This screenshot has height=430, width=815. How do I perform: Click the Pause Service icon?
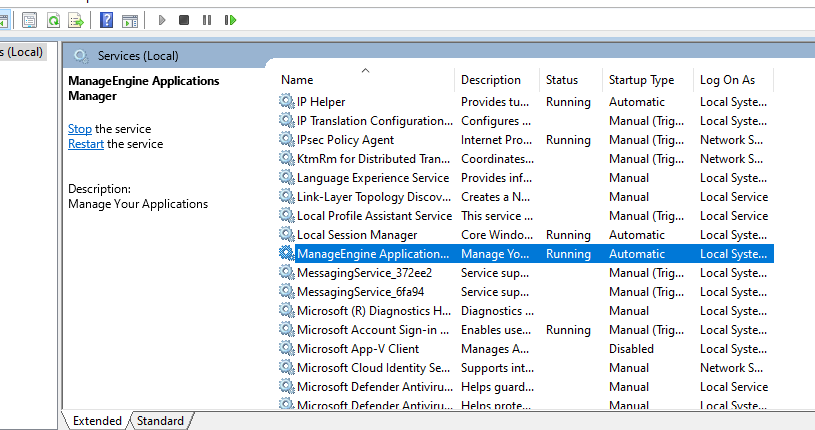[x=207, y=20]
